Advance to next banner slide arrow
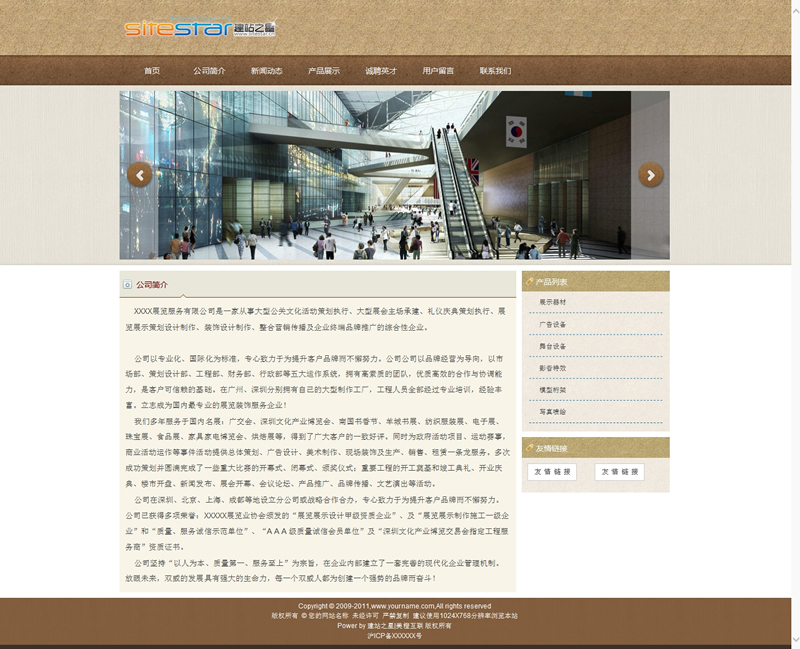The width and height of the screenshot is (800, 649). tap(651, 175)
